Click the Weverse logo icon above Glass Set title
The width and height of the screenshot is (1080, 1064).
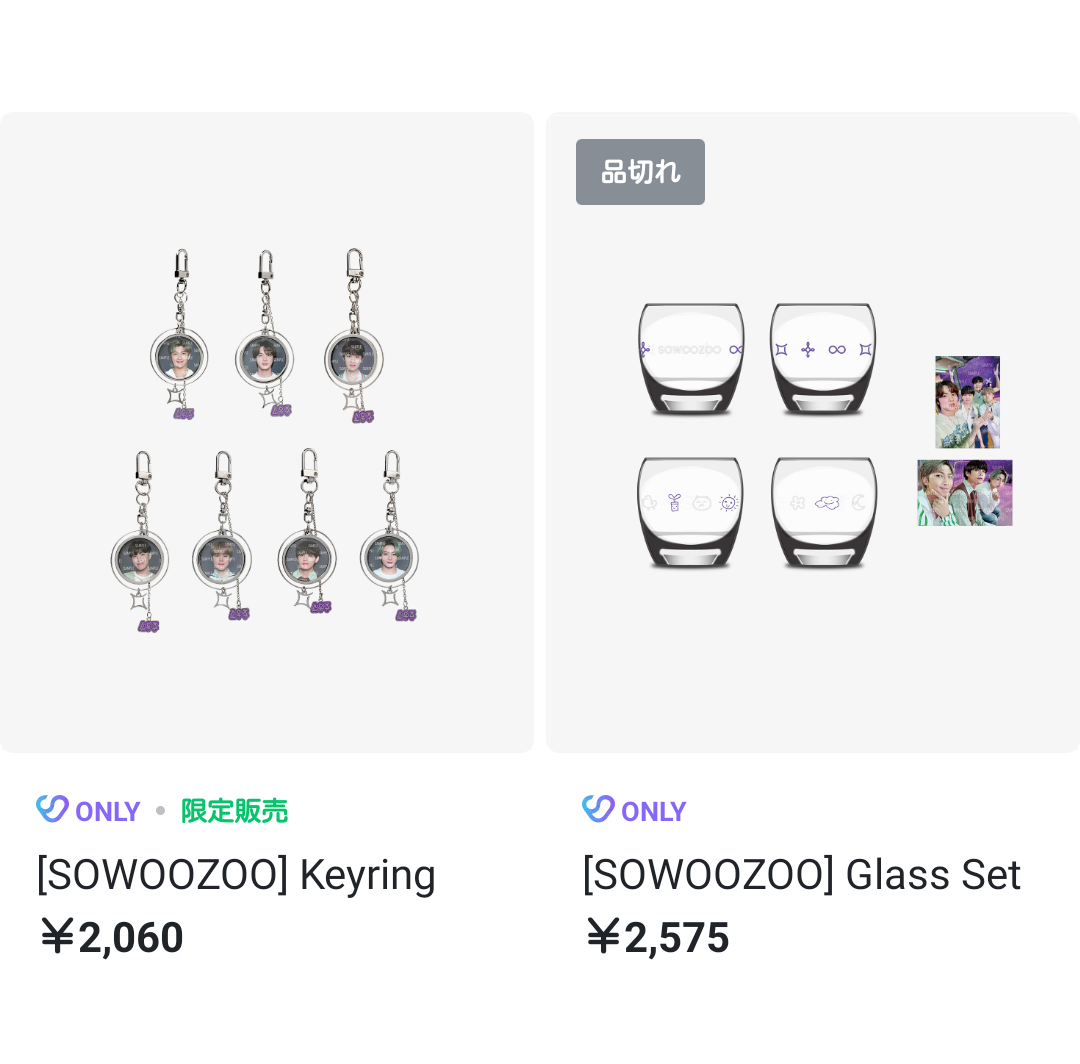point(598,809)
